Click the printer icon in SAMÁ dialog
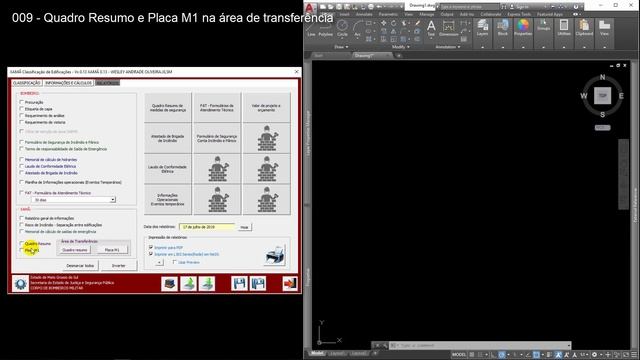640x360 pixels. [275, 256]
